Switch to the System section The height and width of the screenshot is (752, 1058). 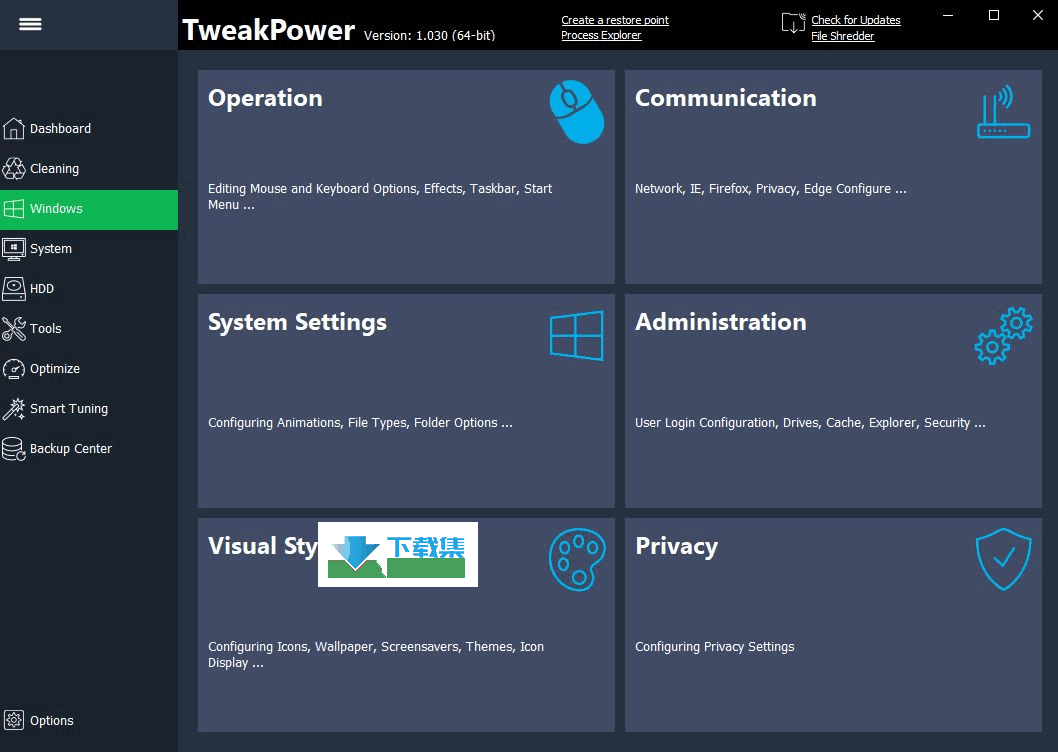pos(89,248)
